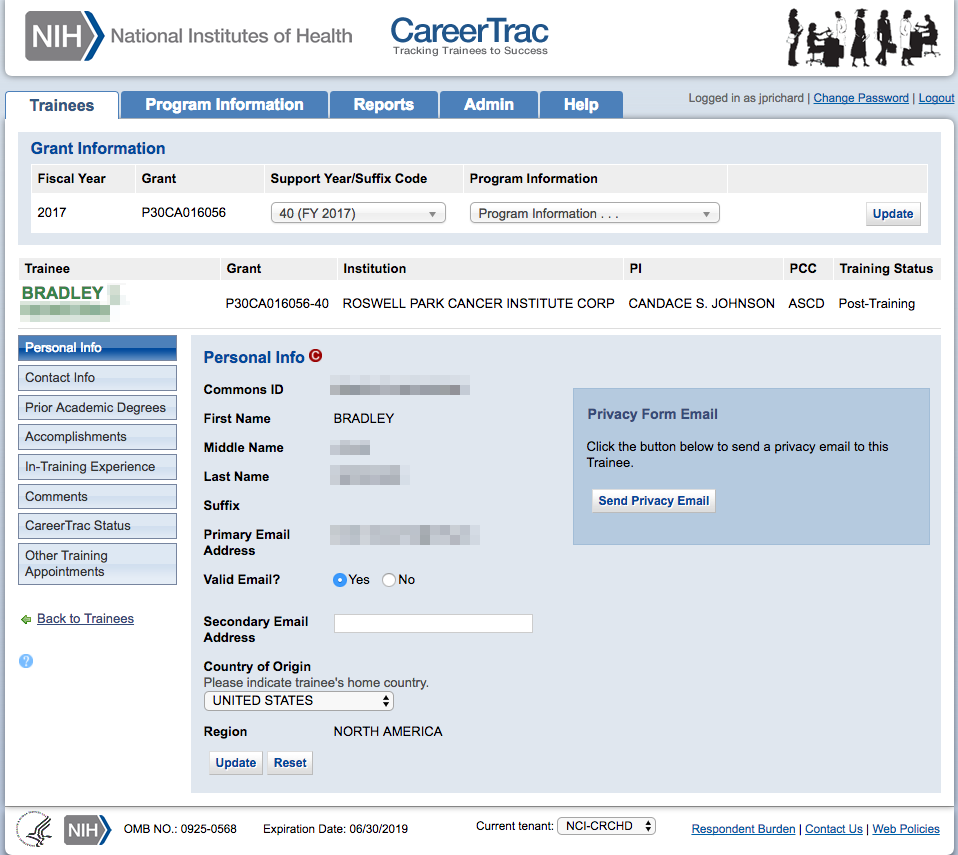Click Back to Trainees link
Viewport: 958px width, 855px height.
point(85,618)
